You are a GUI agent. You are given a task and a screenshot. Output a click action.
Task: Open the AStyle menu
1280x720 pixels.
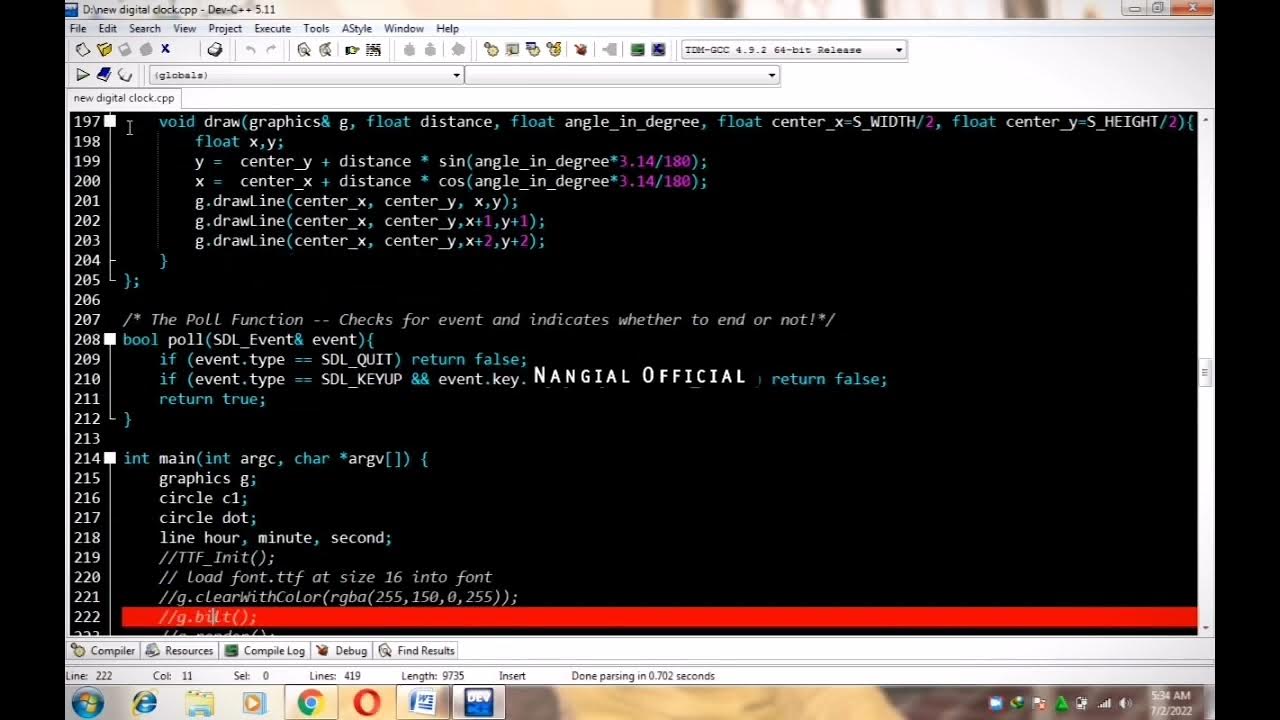click(357, 28)
